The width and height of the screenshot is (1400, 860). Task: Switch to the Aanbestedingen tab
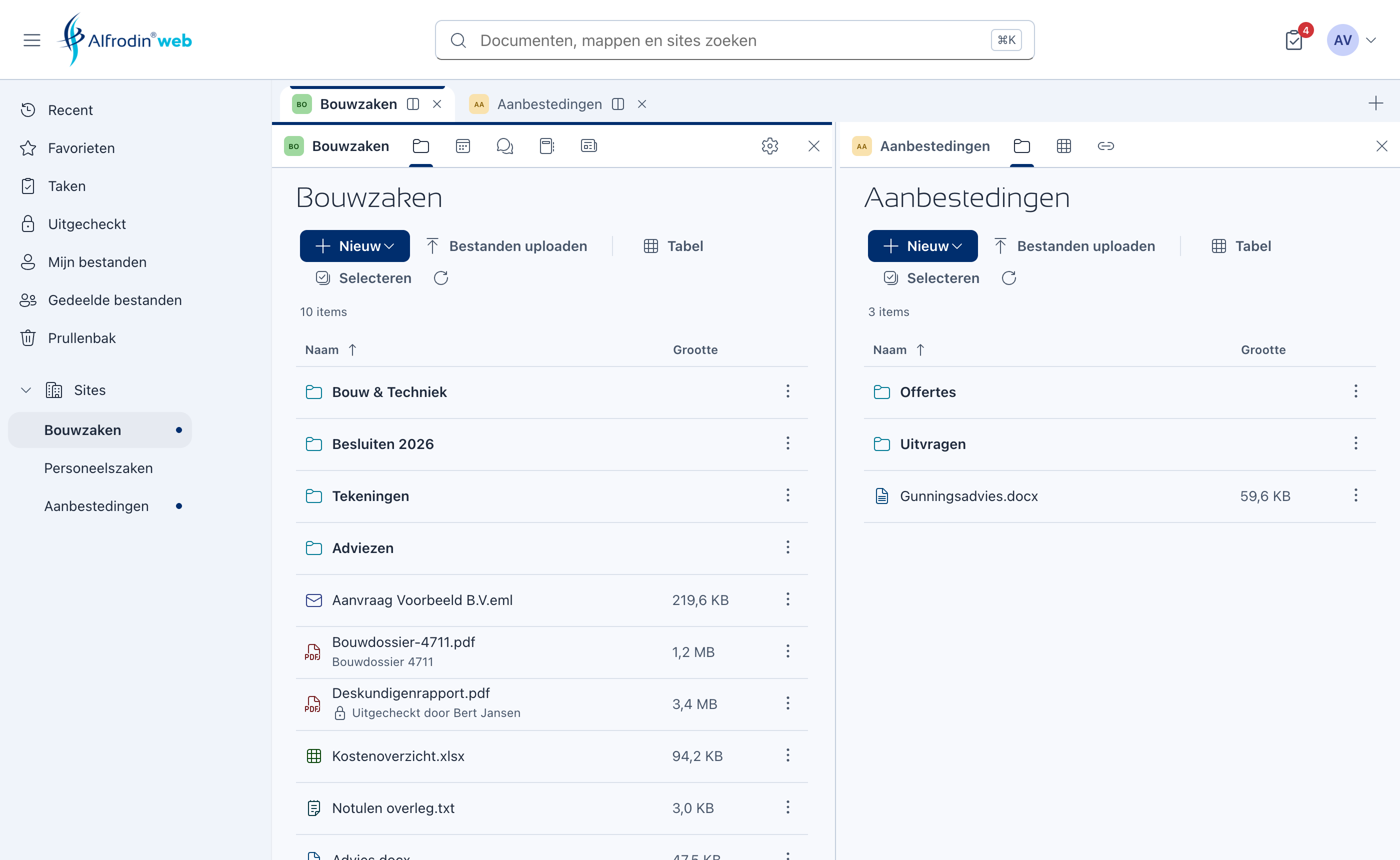click(549, 104)
